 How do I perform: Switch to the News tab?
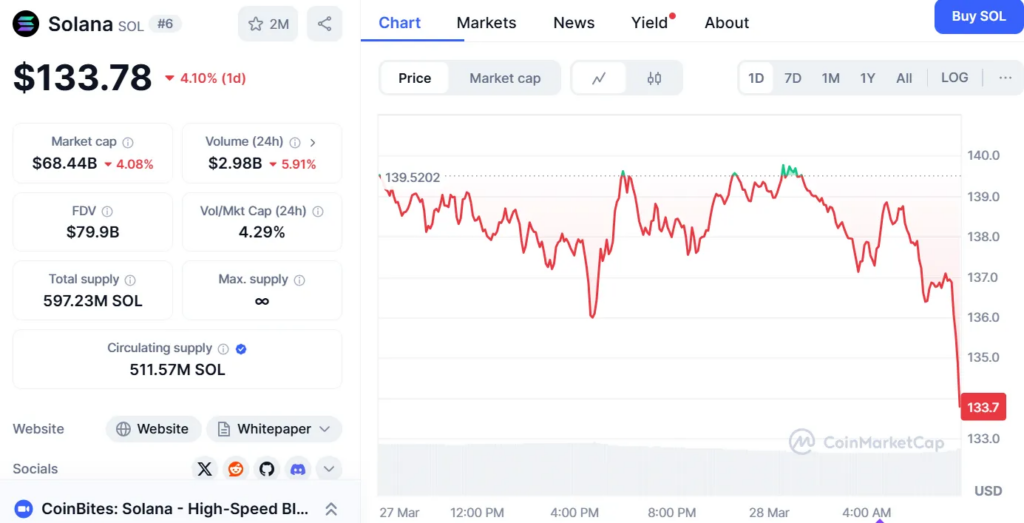pos(574,22)
